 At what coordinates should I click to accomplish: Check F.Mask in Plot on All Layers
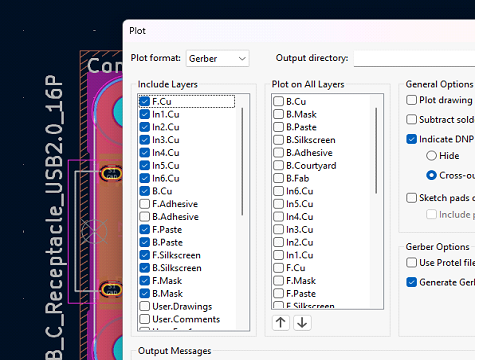pyautogui.click(x=279, y=281)
